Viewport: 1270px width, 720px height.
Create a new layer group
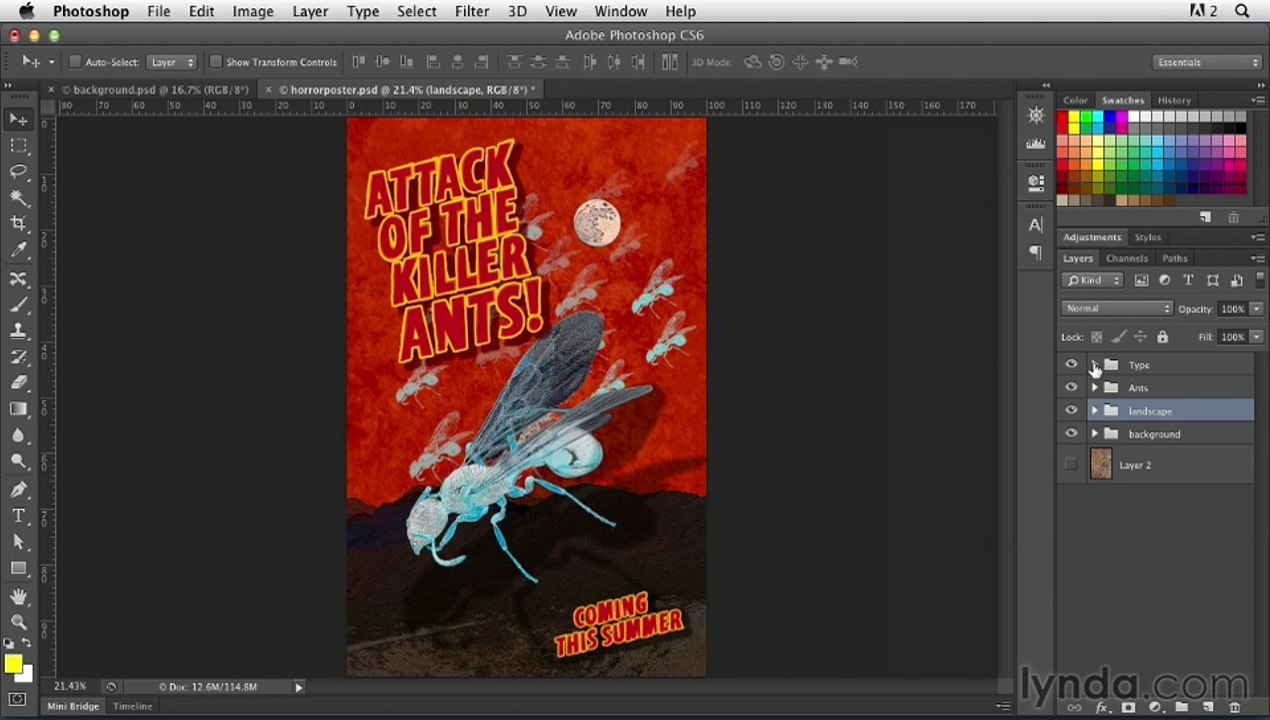(x=1182, y=707)
